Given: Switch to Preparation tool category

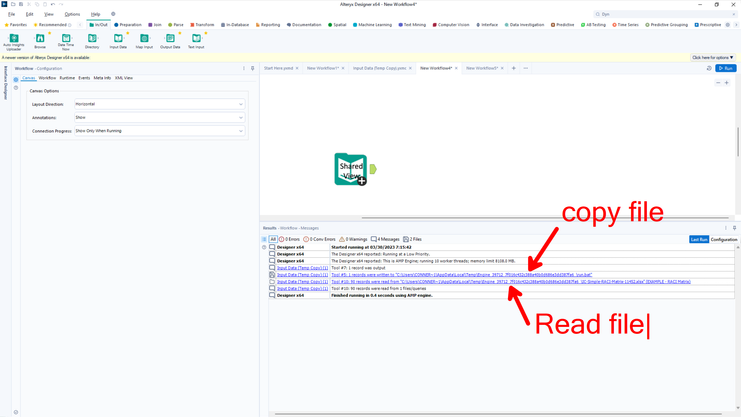Looking at the screenshot, I should (128, 25).
